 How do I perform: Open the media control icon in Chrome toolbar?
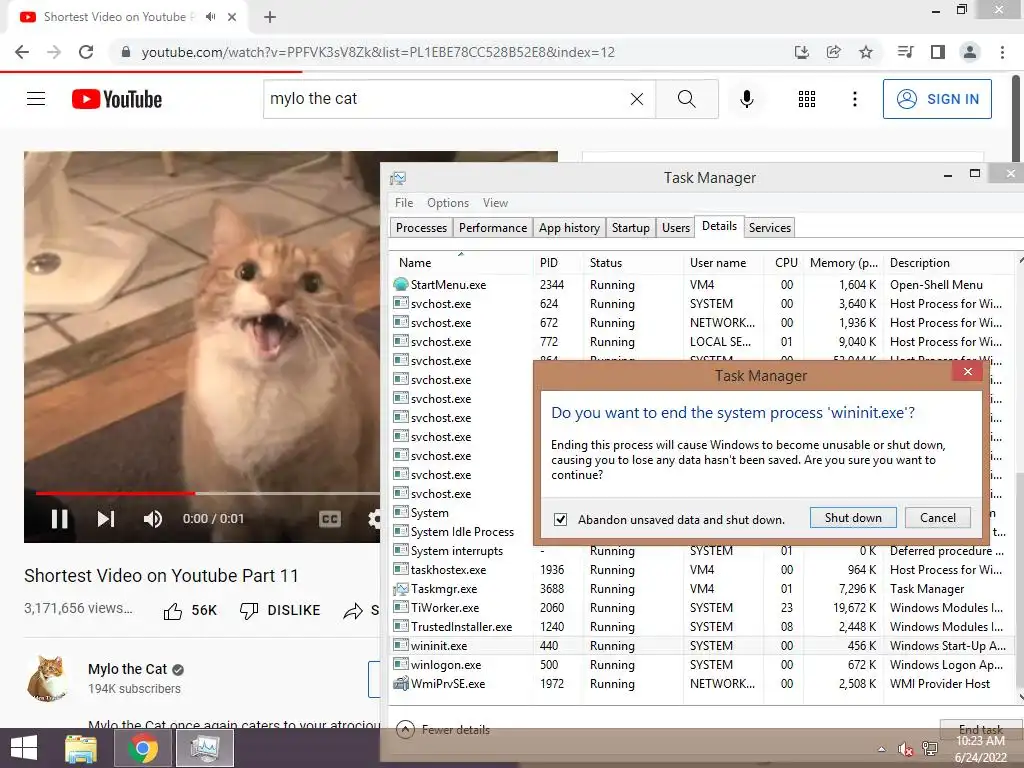click(905, 52)
